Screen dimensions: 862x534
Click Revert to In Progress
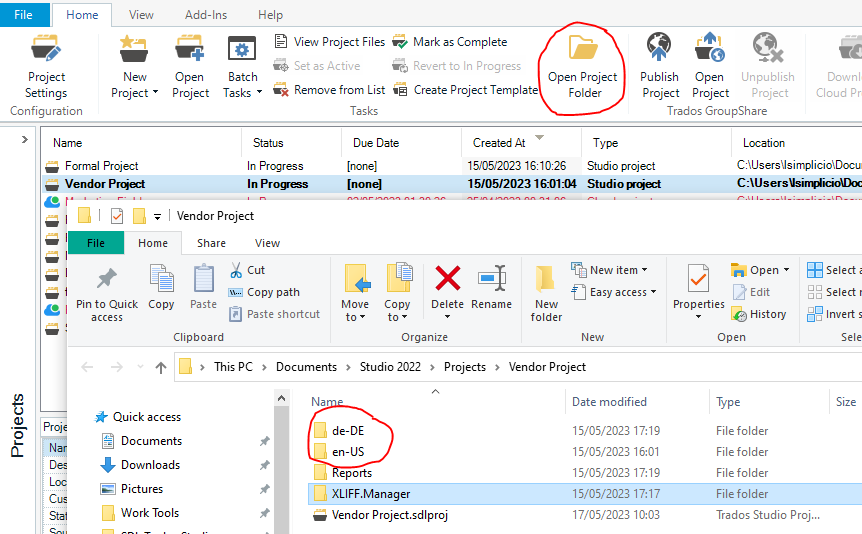tap(456, 66)
